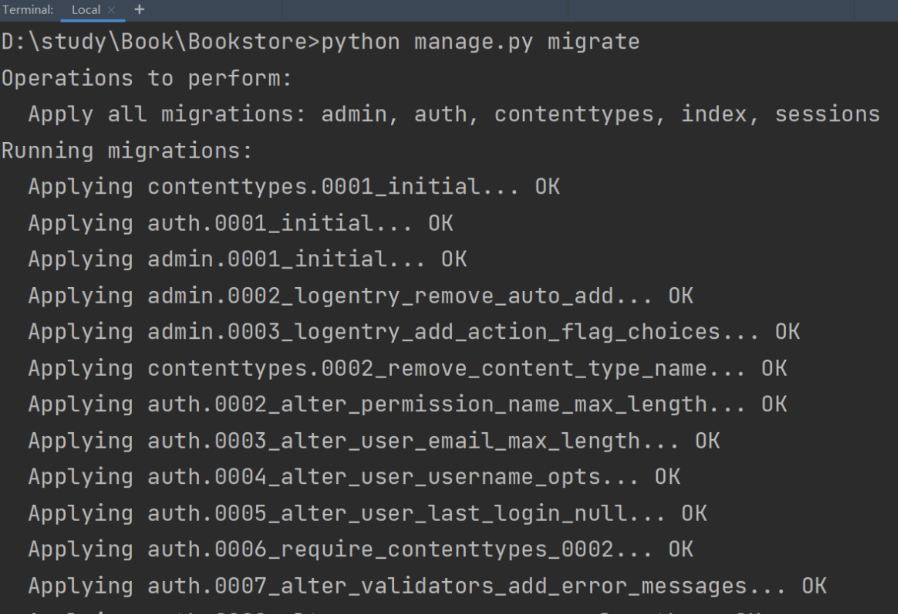Close the Local terminal tab
This screenshot has height=614, width=898.
coord(112,10)
